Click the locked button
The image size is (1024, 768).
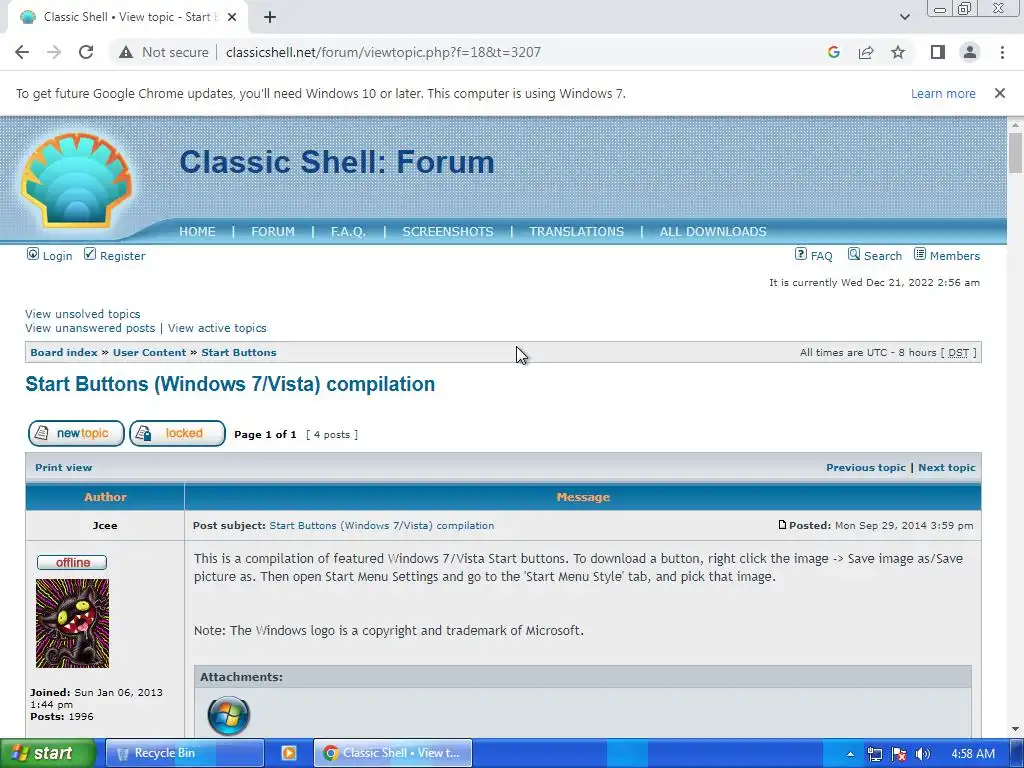tap(178, 434)
